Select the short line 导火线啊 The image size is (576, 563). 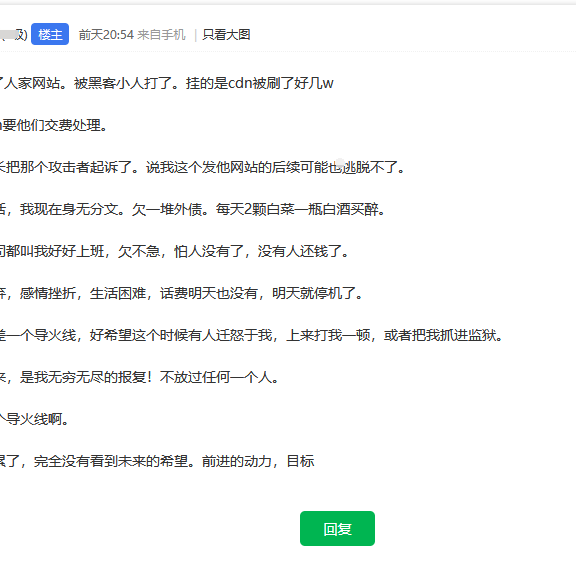(35, 419)
